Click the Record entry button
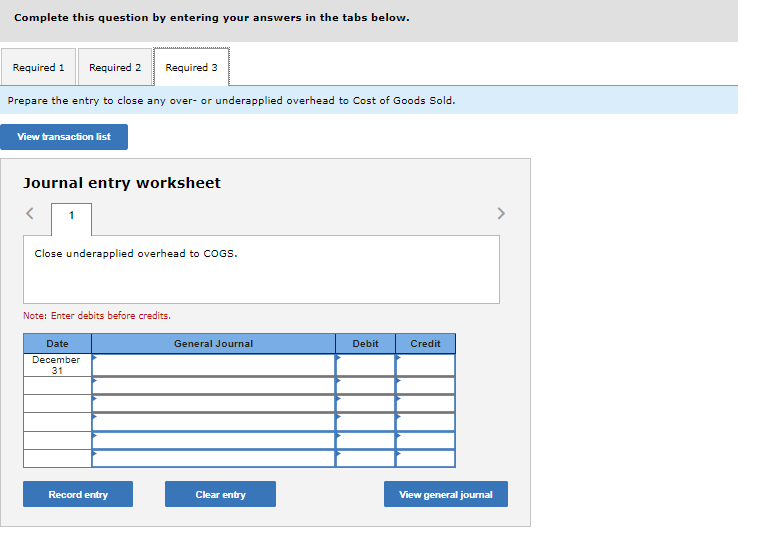The image size is (766, 533). point(78,494)
